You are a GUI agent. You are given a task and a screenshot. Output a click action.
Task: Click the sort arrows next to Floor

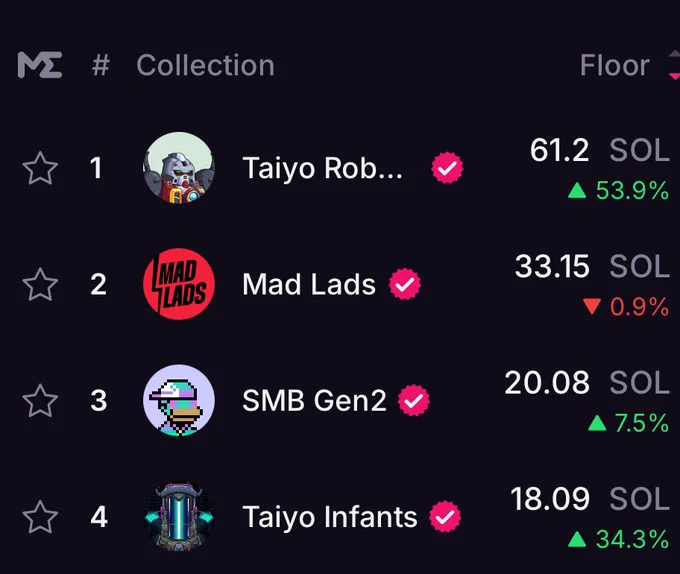click(x=674, y=65)
